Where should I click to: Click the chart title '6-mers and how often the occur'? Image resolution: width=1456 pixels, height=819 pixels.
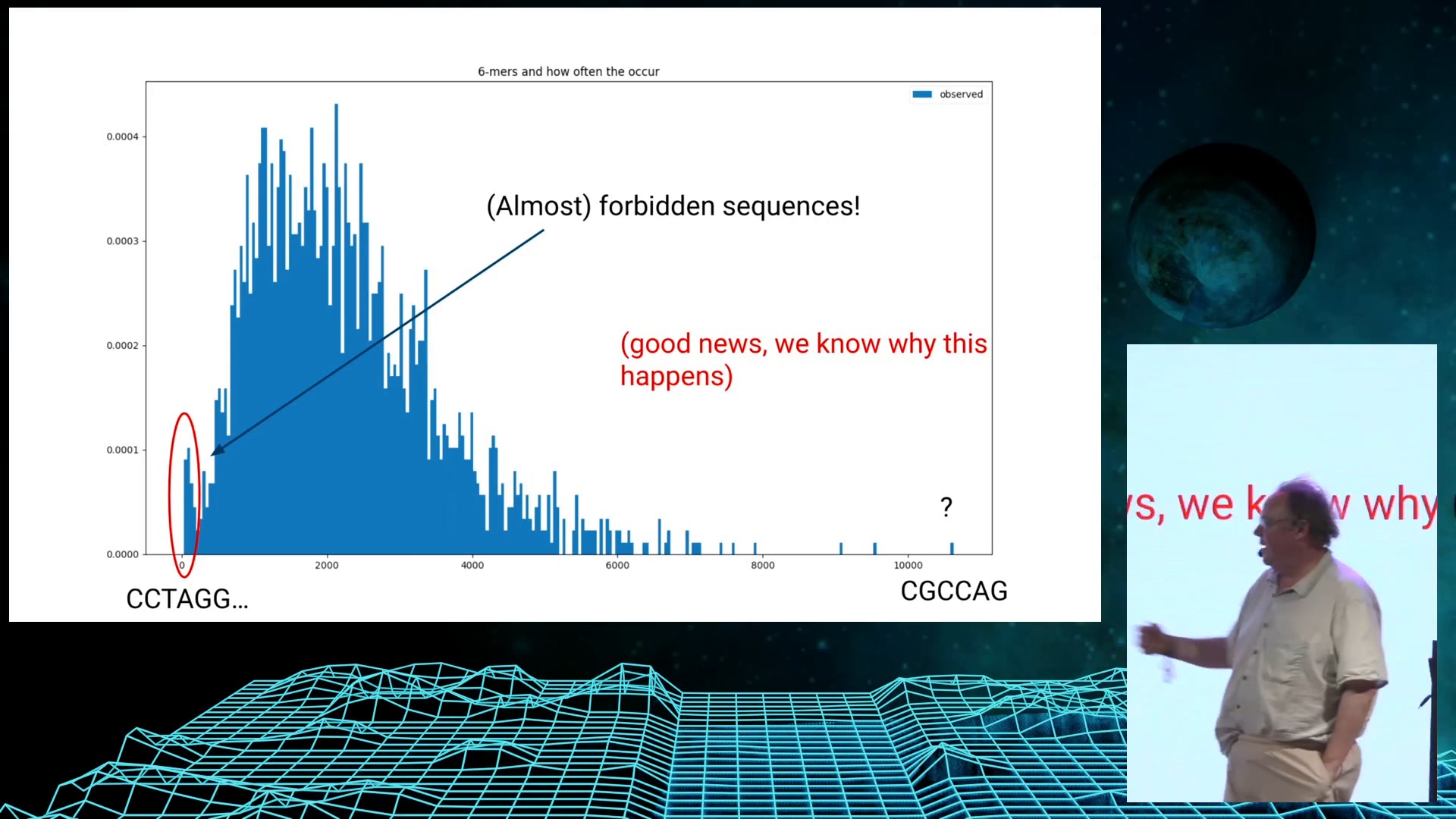tap(568, 71)
